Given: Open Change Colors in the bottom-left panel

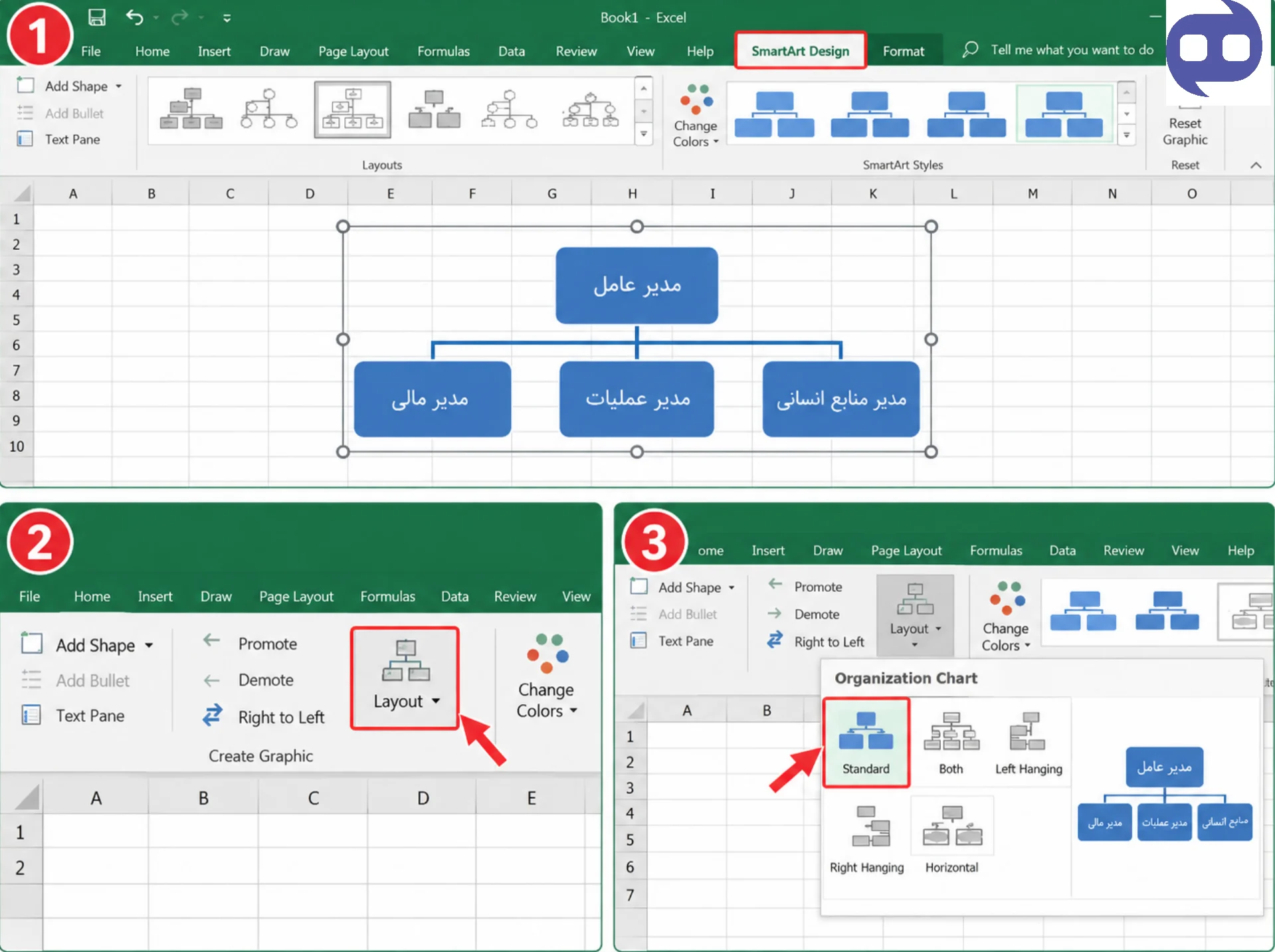Looking at the screenshot, I should 546,676.
